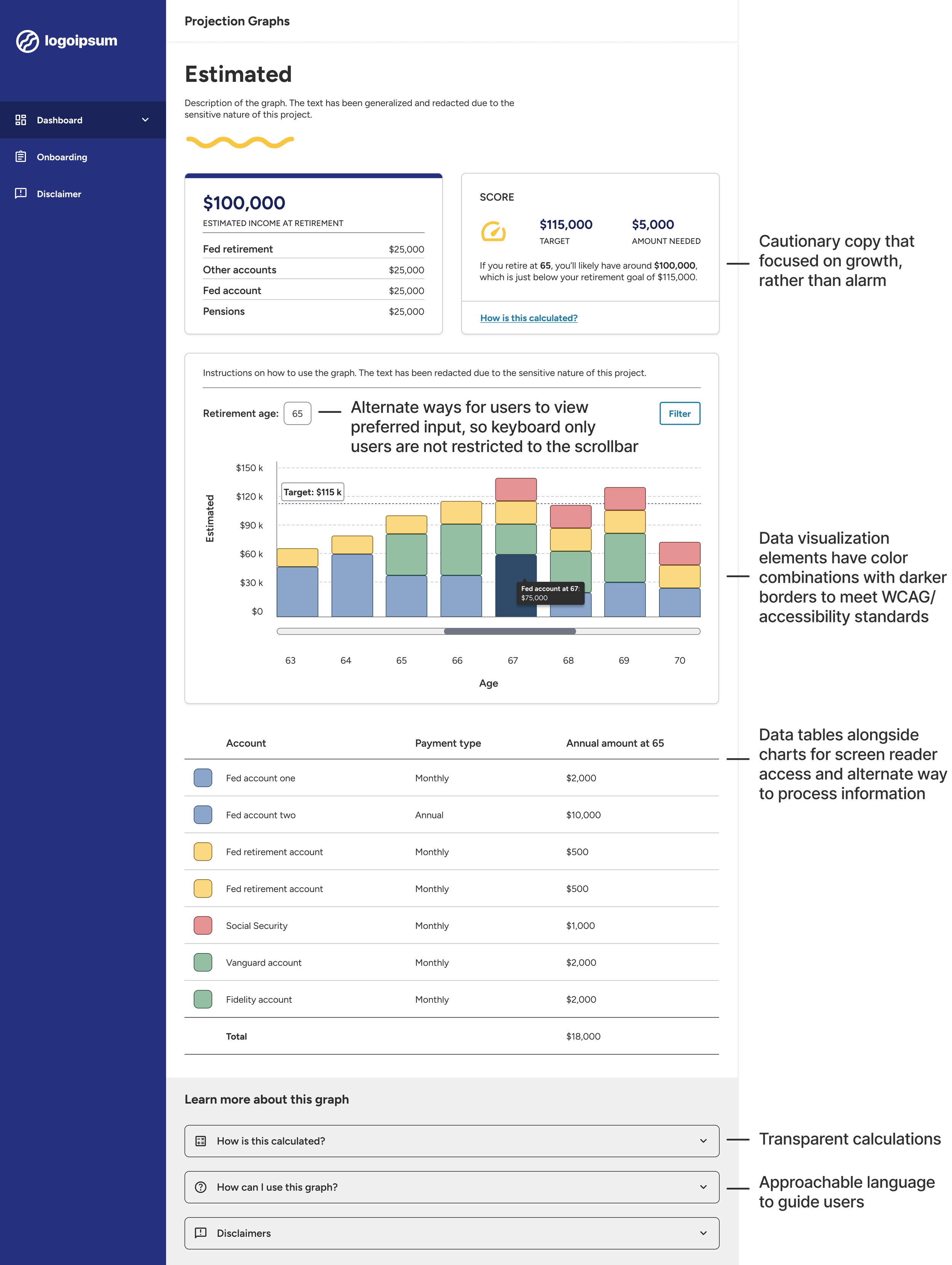Screen dimensions: 952x1265
Task: Expand the Dashboard sidebar chevron
Action: pyautogui.click(x=145, y=120)
